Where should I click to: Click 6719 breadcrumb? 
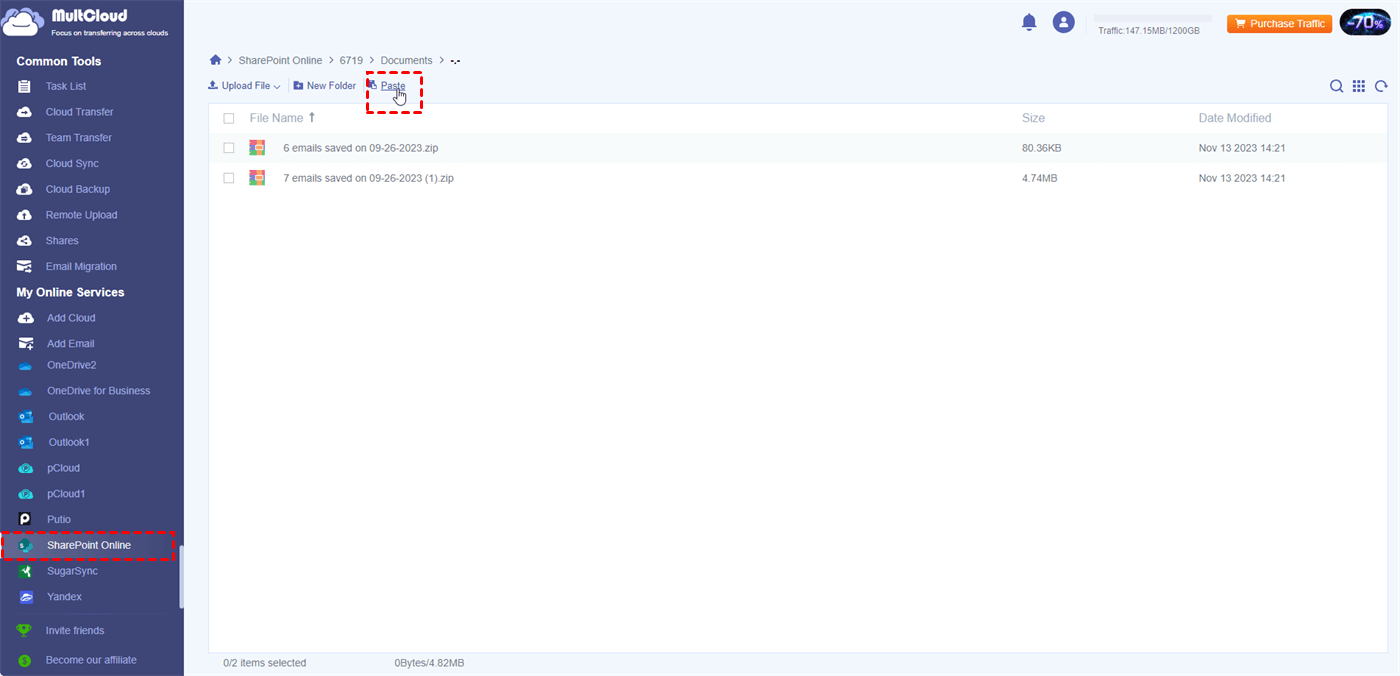351,61
